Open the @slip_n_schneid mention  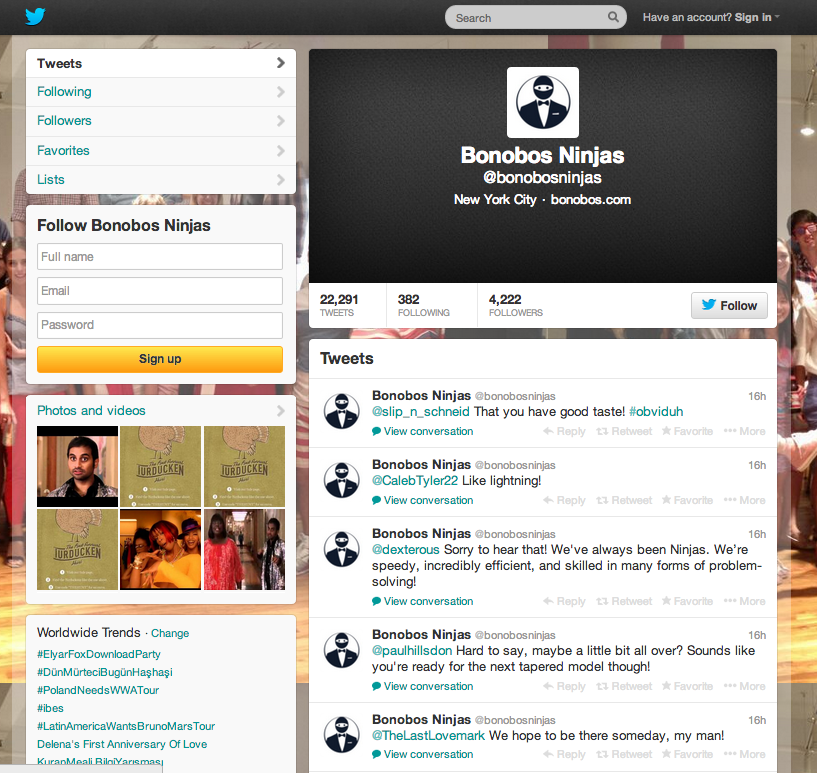tap(421, 412)
